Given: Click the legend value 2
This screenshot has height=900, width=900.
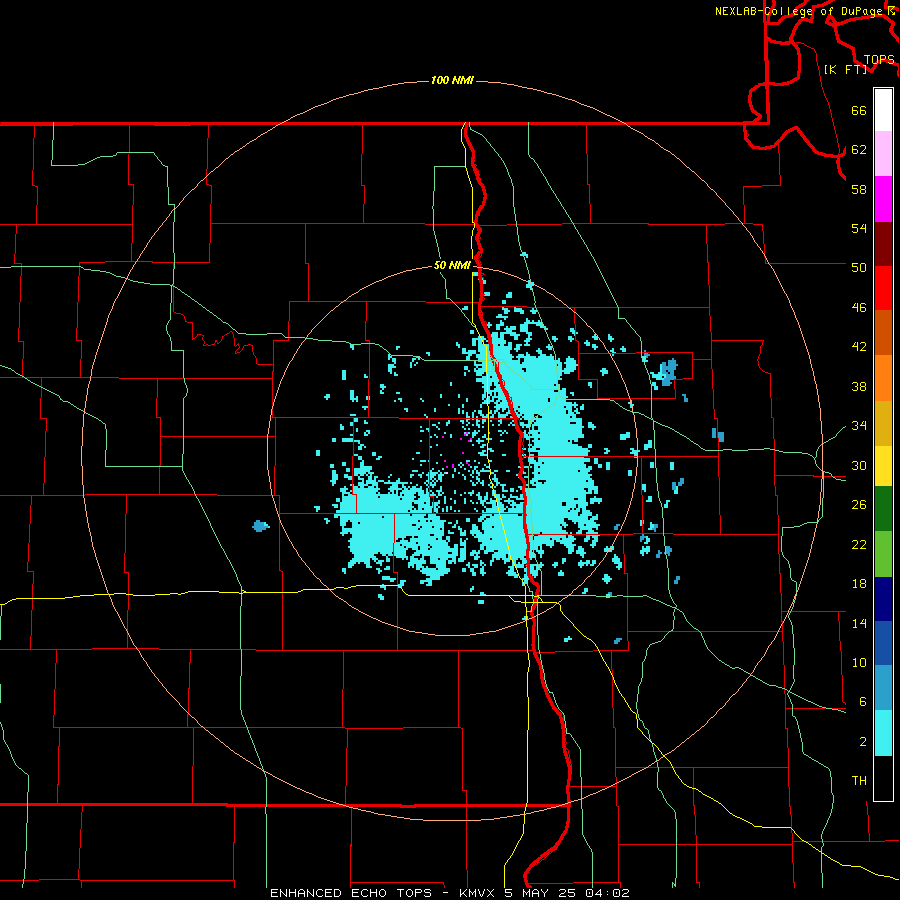Looking at the screenshot, I should click(x=862, y=742).
